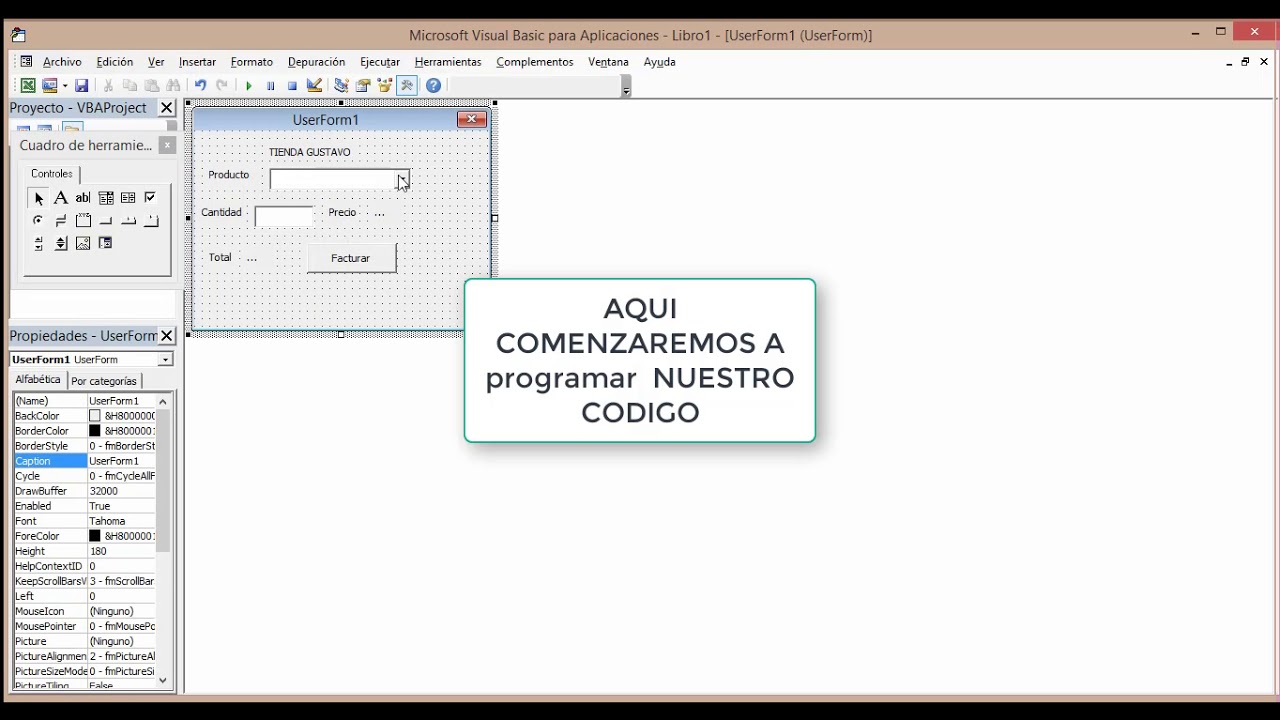Image resolution: width=1280 pixels, height=720 pixels.
Task: Click the Facturar button on the form
Action: [351, 258]
